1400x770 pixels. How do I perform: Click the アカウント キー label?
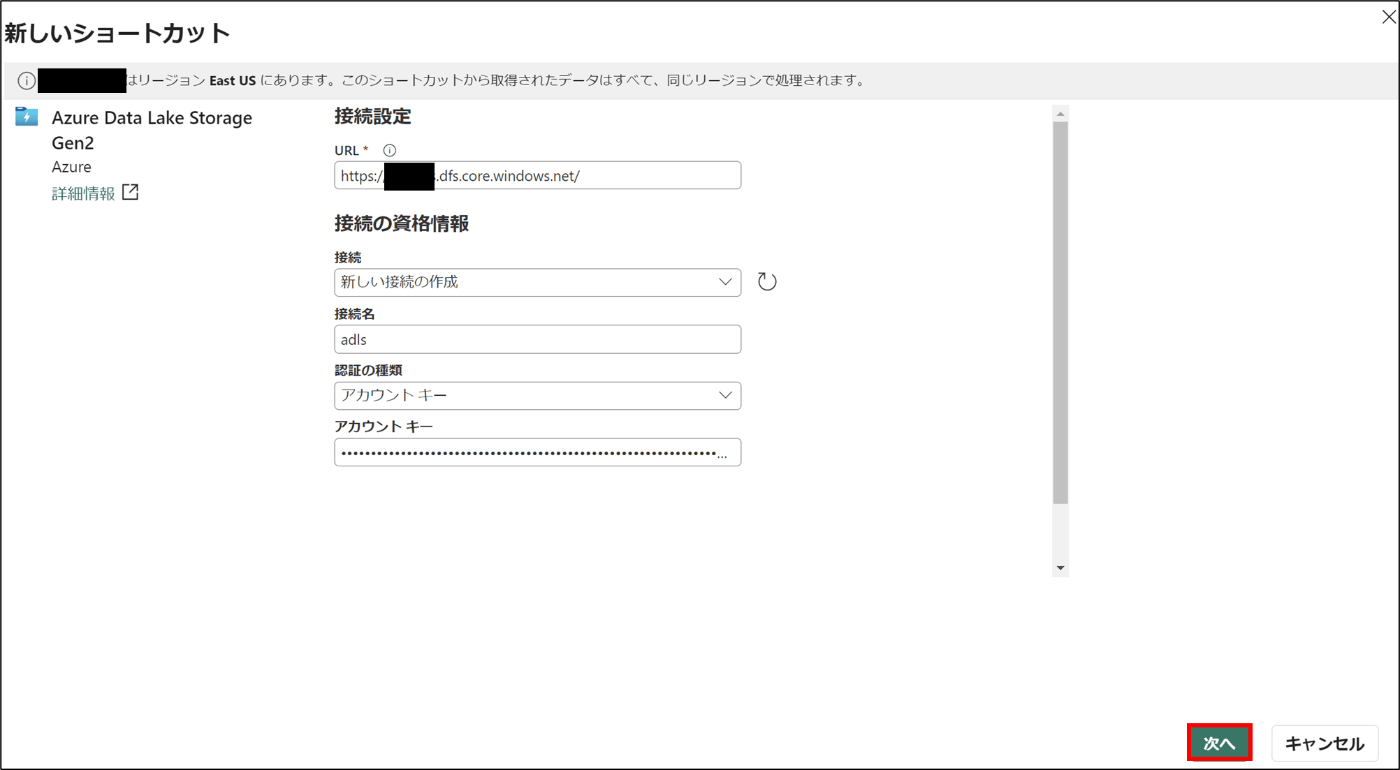coord(384,426)
